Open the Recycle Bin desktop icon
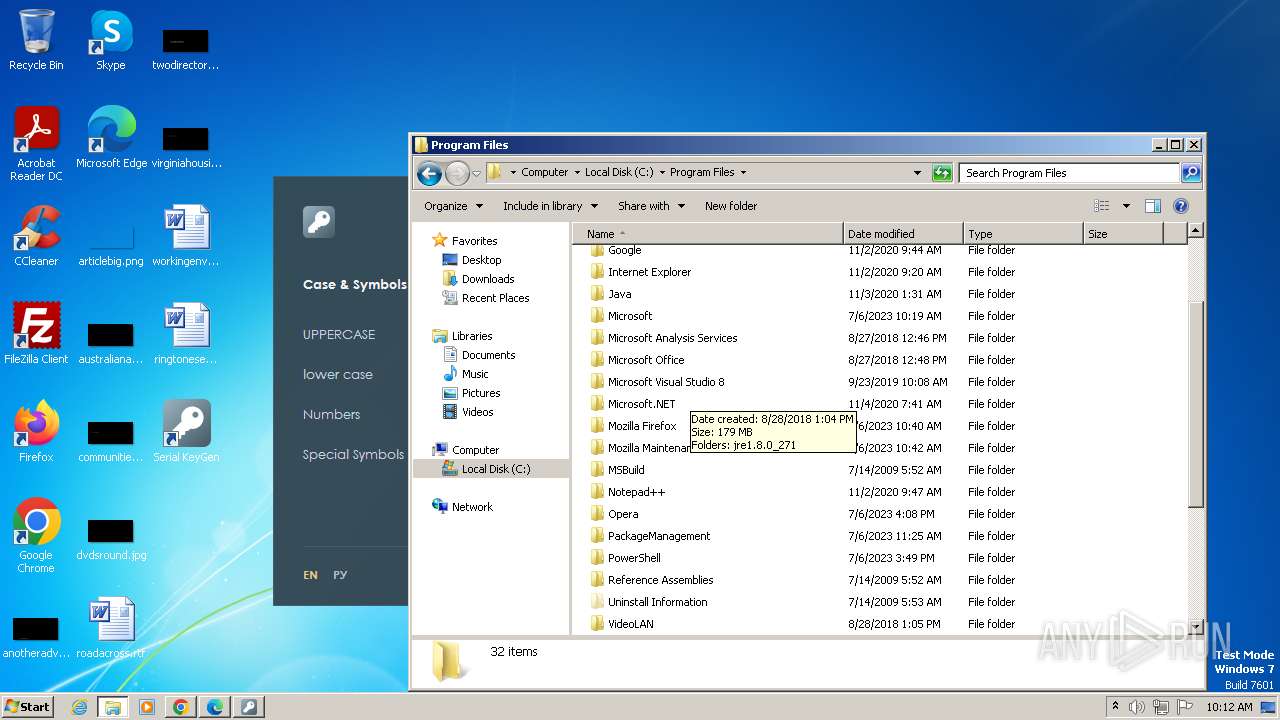 pos(36,40)
